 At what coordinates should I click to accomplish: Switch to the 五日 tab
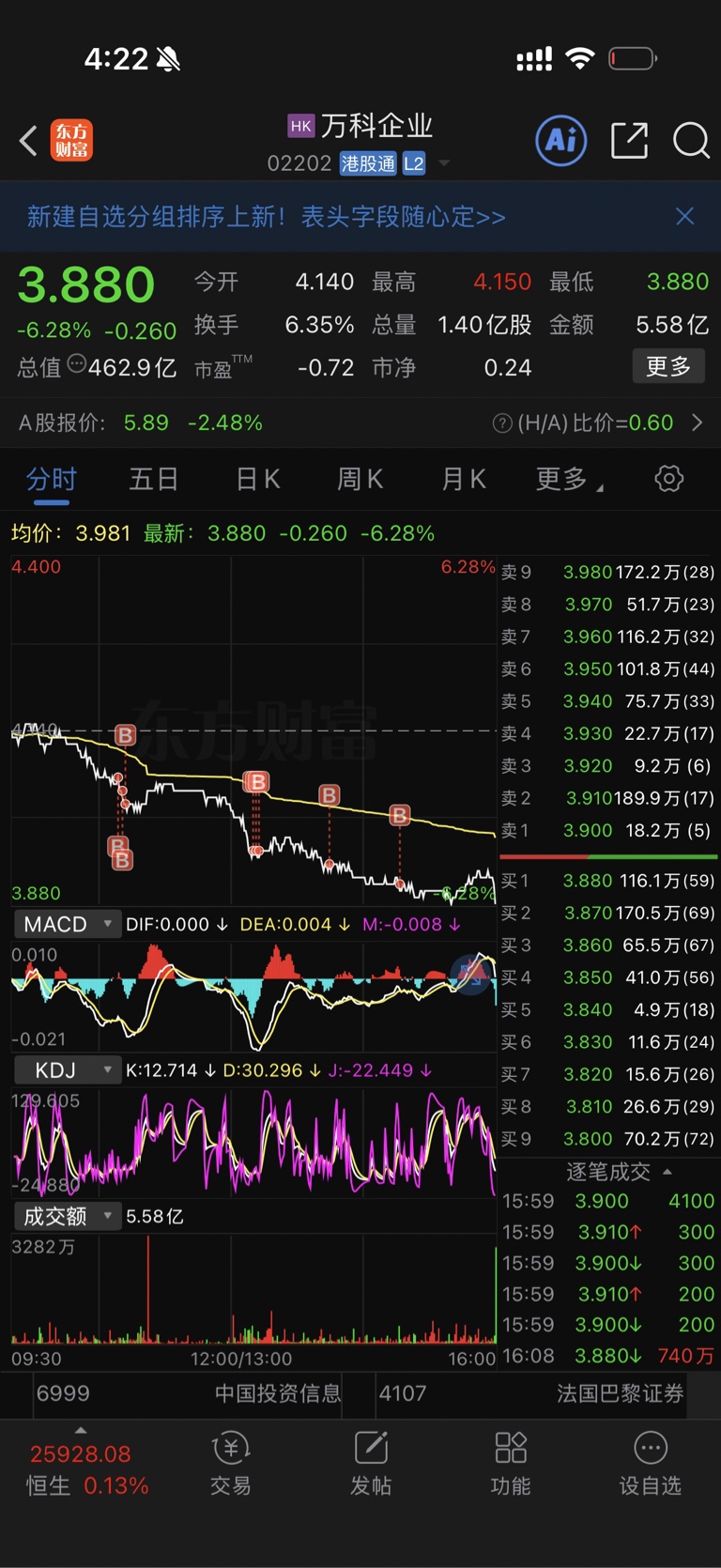tap(154, 479)
